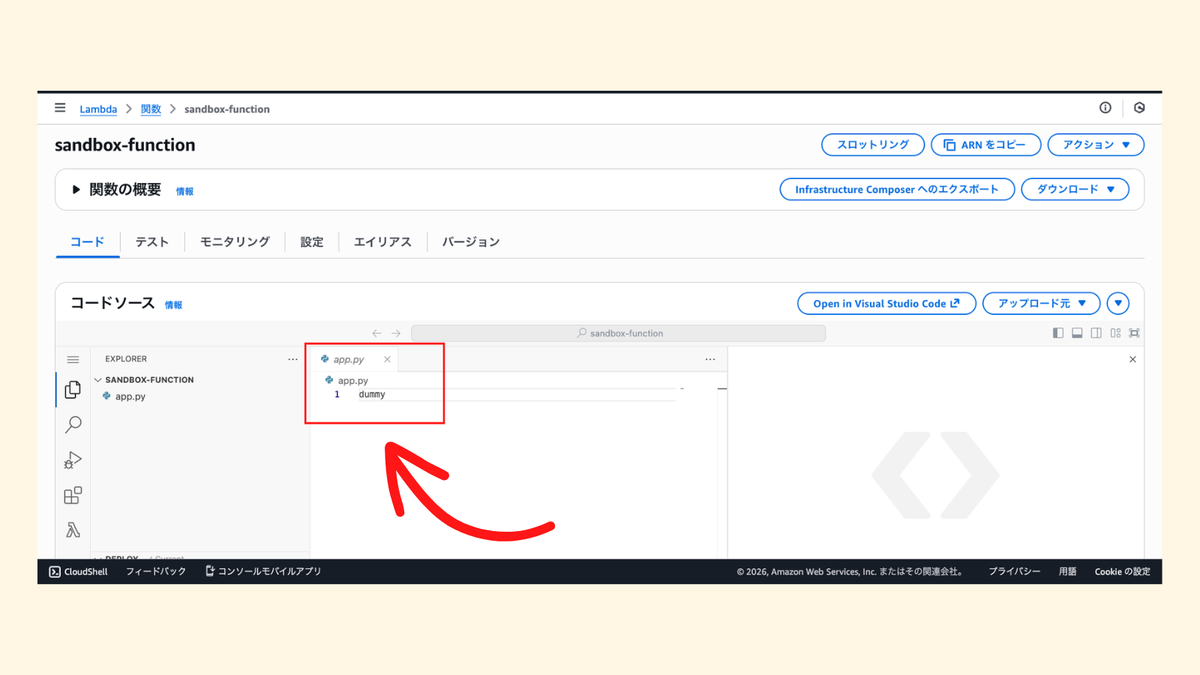The image size is (1200, 675).
Task: Switch to the テスト tab
Action: tap(152, 242)
